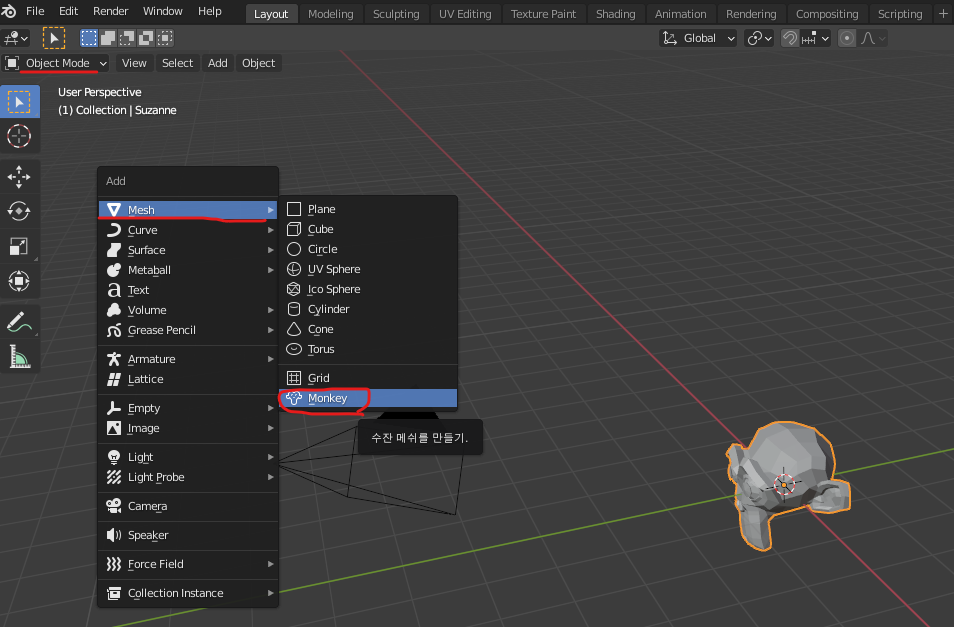
Task: Add a Monkey mesh
Action: tap(368, 398)
